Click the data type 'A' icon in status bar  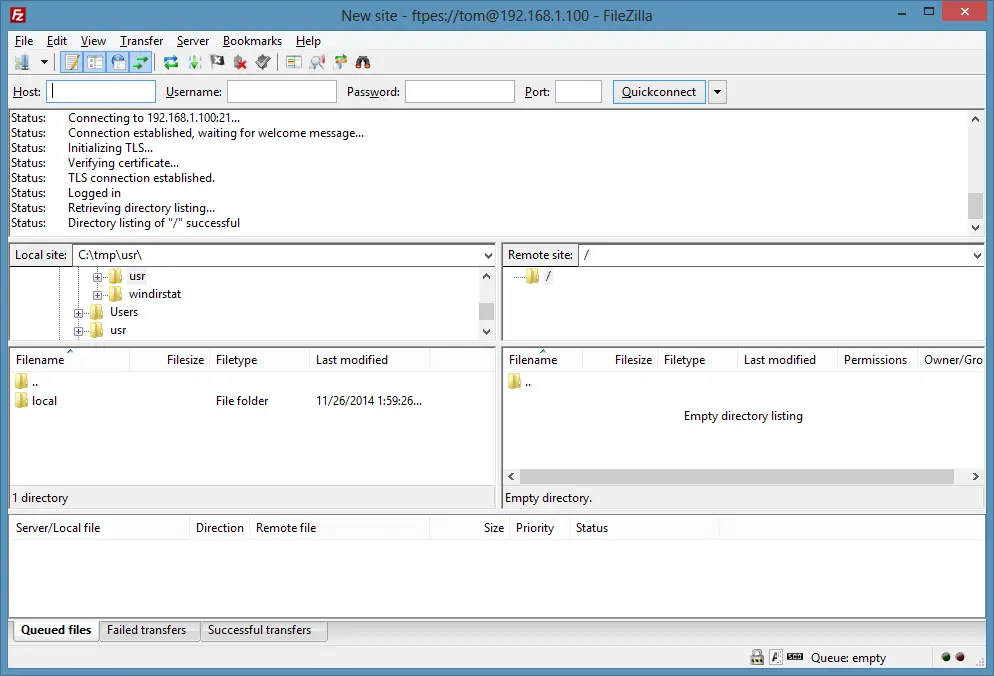pos(776,657)
